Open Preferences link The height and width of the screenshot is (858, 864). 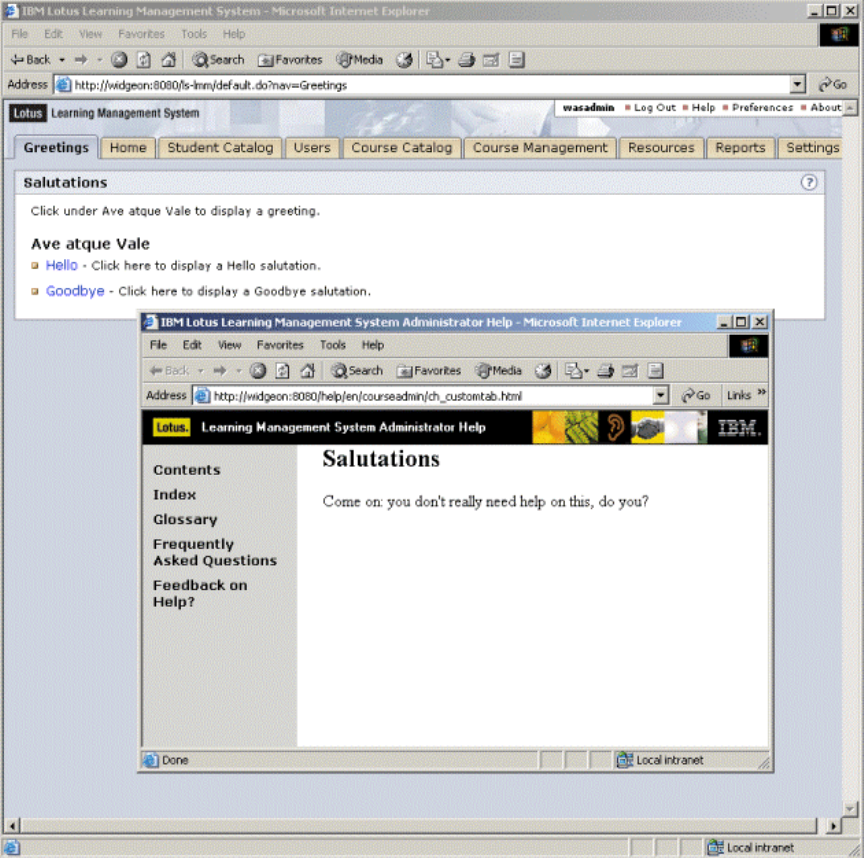762,108
